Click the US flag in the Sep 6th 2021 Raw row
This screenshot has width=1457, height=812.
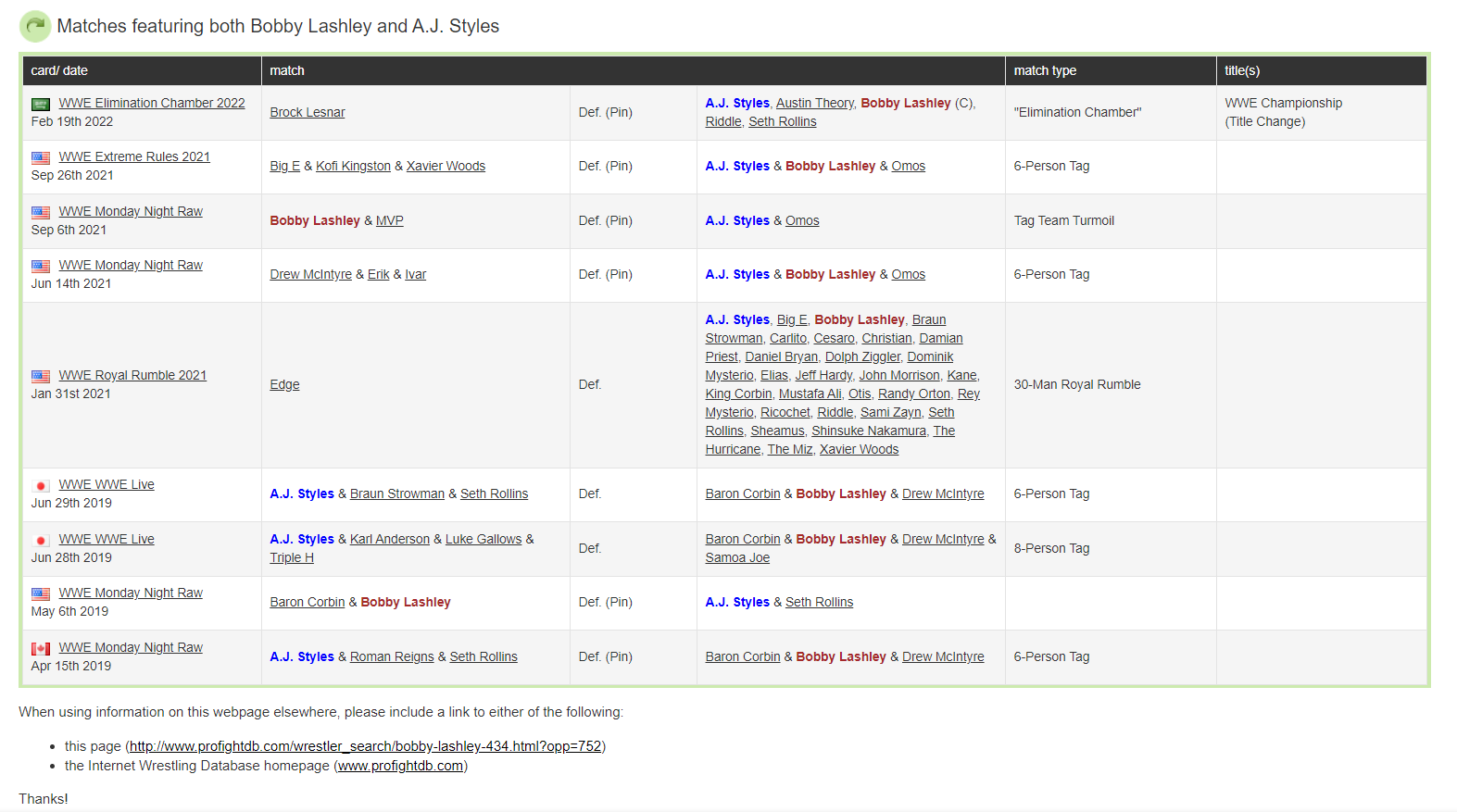point(41,212)
